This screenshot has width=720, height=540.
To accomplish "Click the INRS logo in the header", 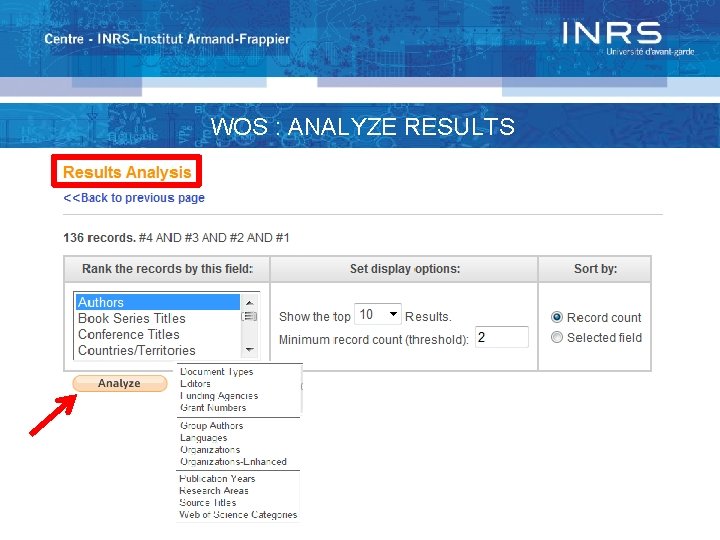I will 627,38.
